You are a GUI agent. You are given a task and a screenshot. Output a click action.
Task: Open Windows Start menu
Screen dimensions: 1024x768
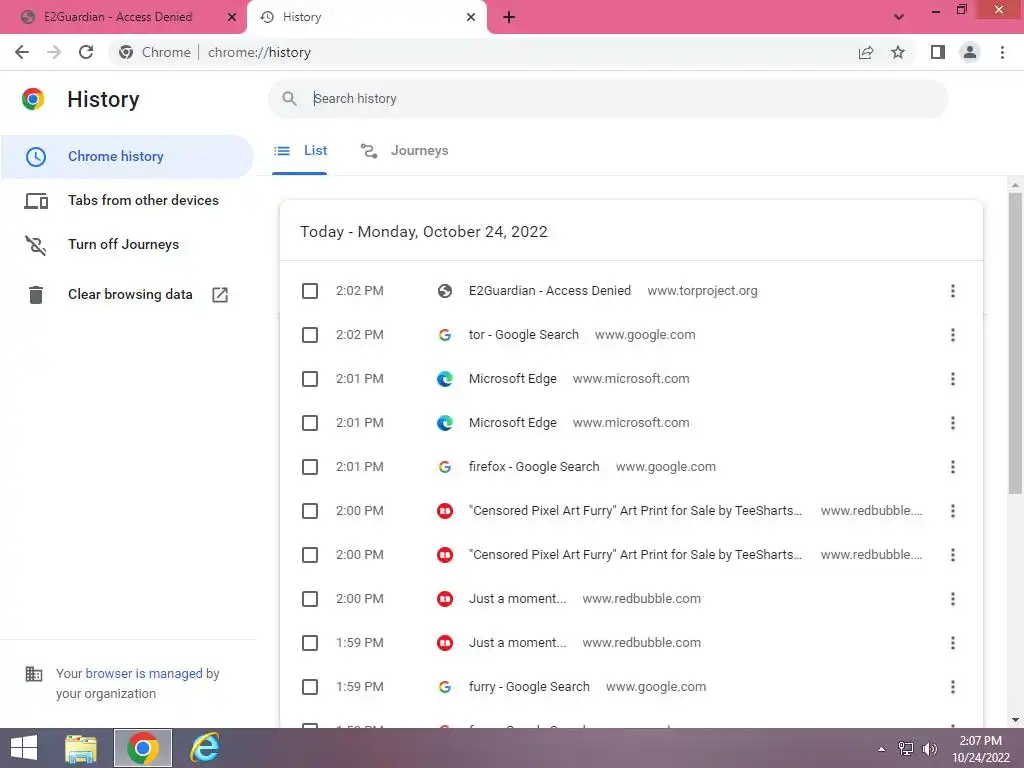coord(24,748)
